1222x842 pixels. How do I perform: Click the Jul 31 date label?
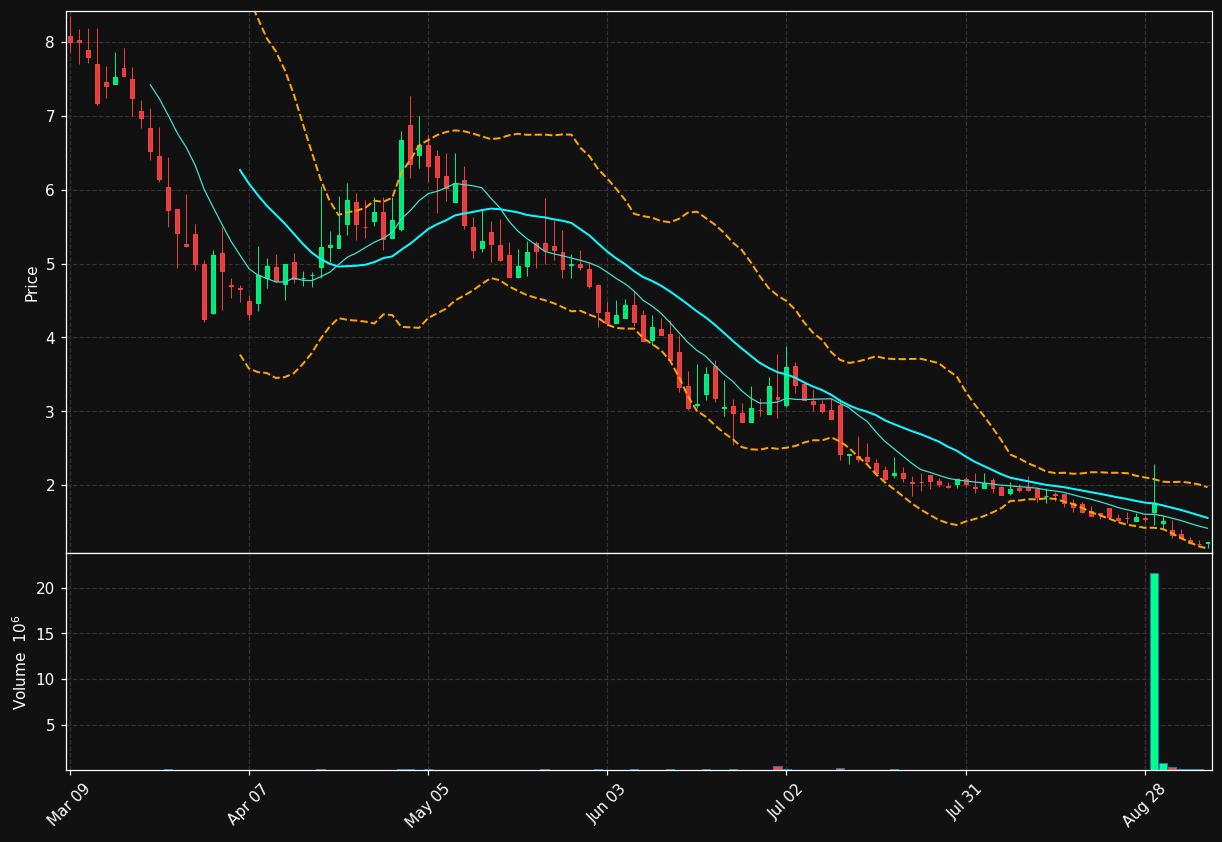(966, 803)
